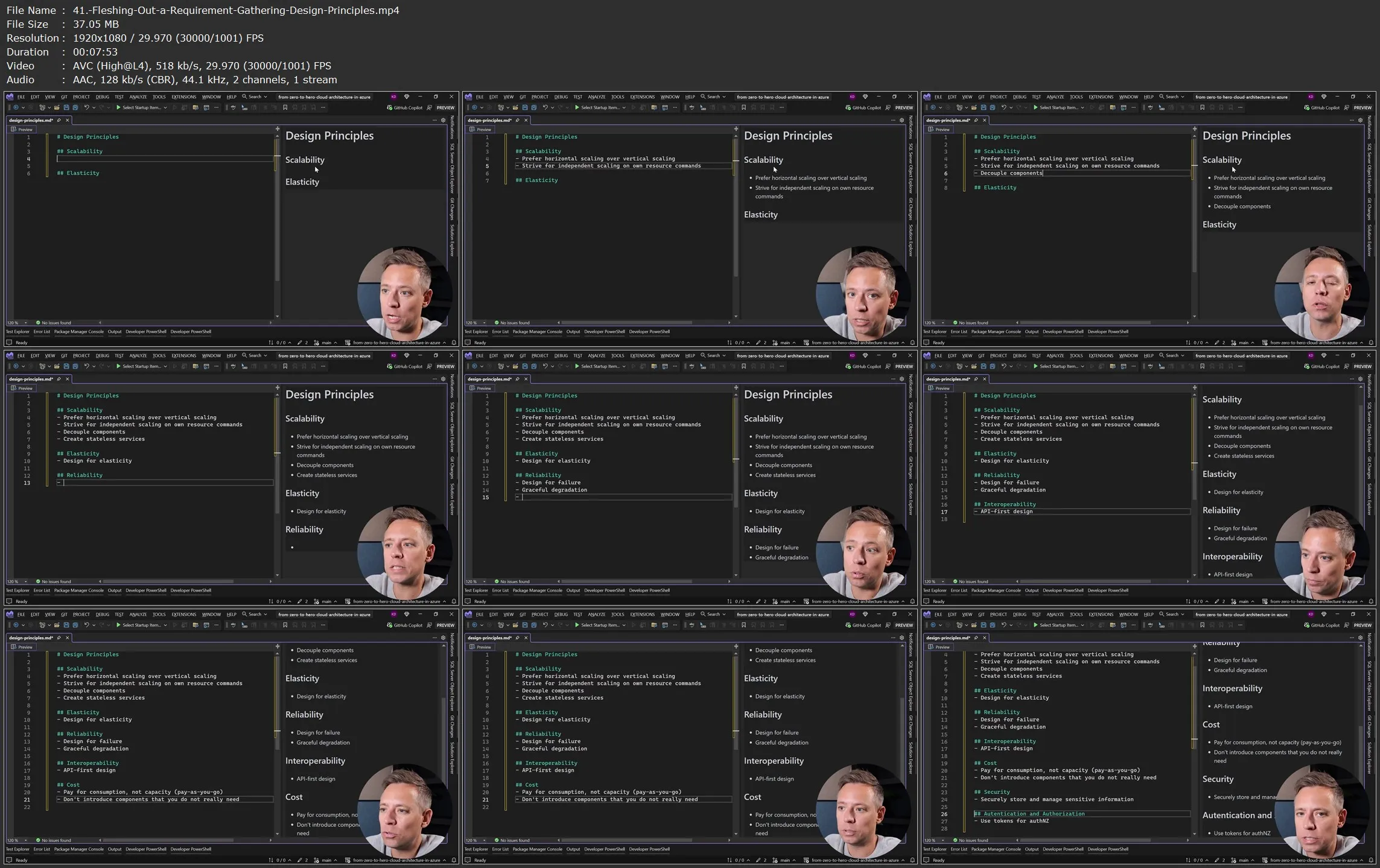Select Error List tab in frame with 6-line editor
This screenshot has height=868, width=1380.
[x=42, y=332]
